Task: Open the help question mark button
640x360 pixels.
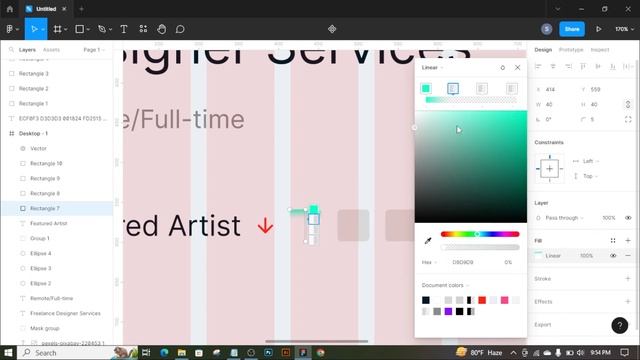Action: 620,325
